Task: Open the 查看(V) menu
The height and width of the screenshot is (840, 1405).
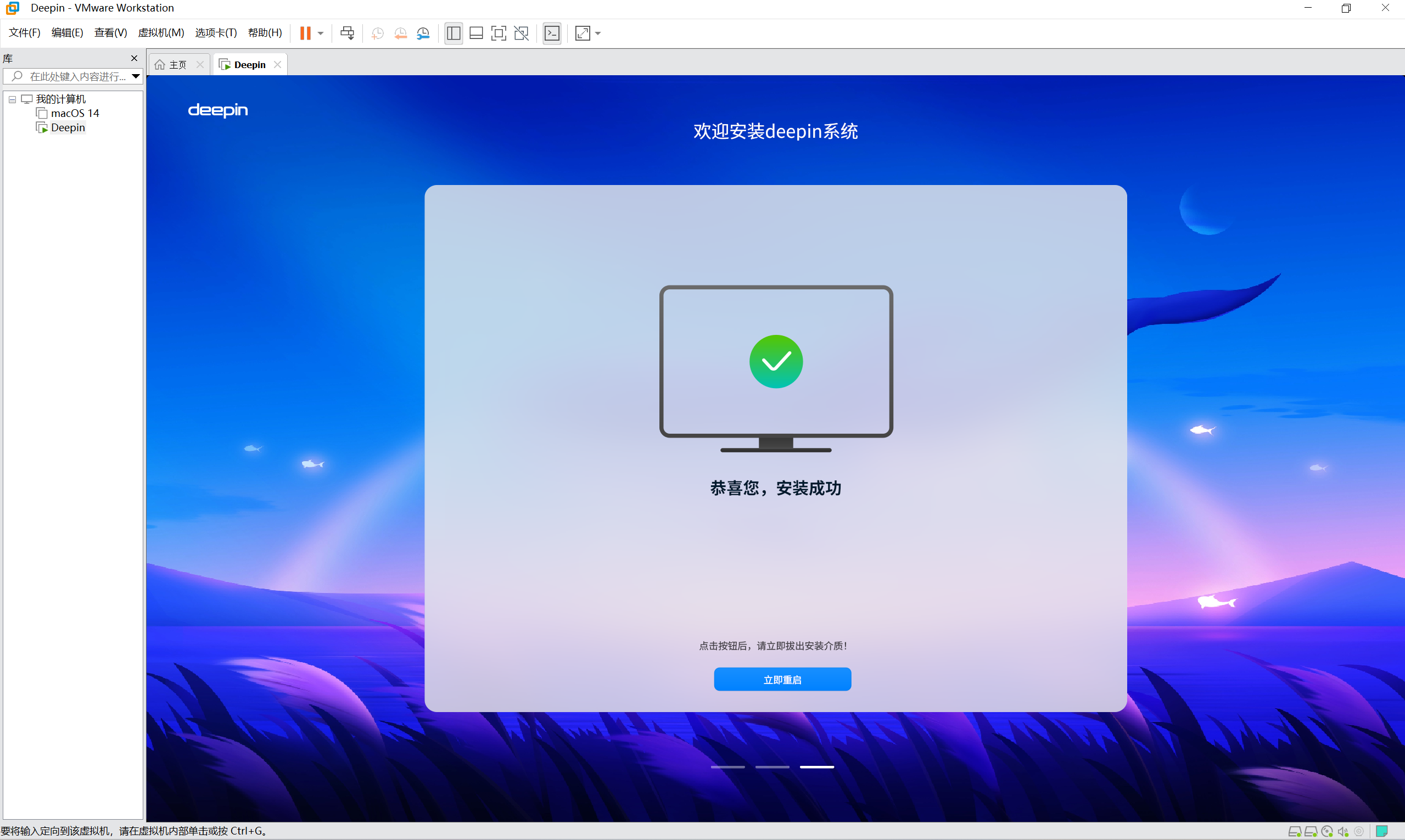Action: 110,33
